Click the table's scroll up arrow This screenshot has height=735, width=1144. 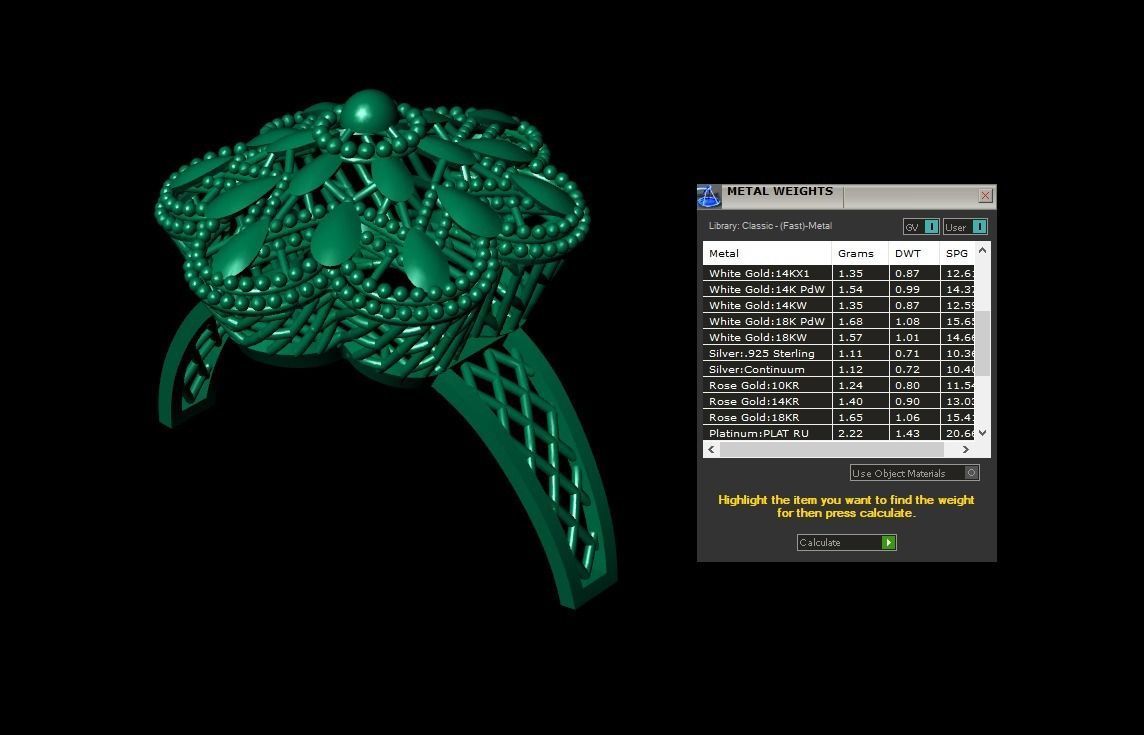coord(982,250)
